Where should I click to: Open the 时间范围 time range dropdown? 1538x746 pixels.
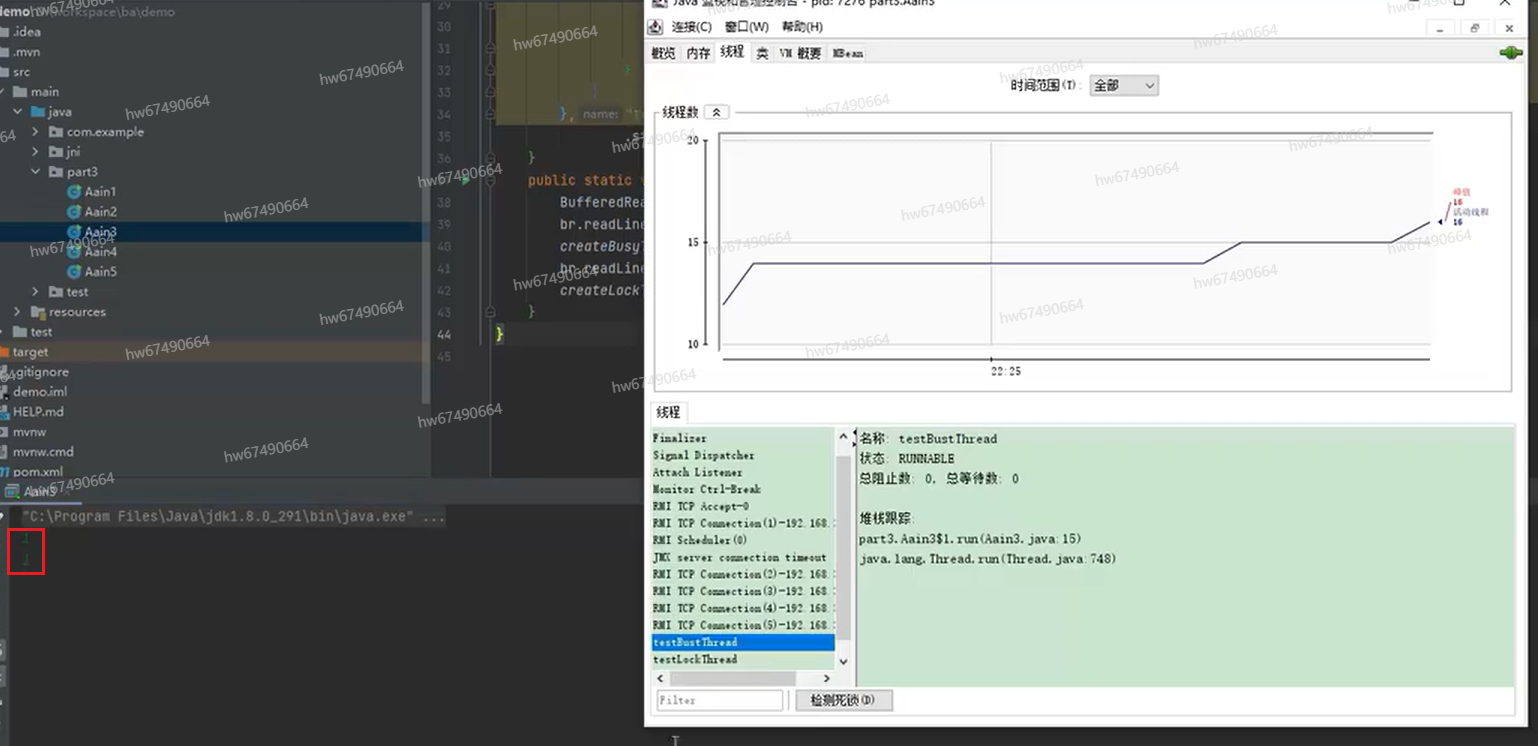1124,86
